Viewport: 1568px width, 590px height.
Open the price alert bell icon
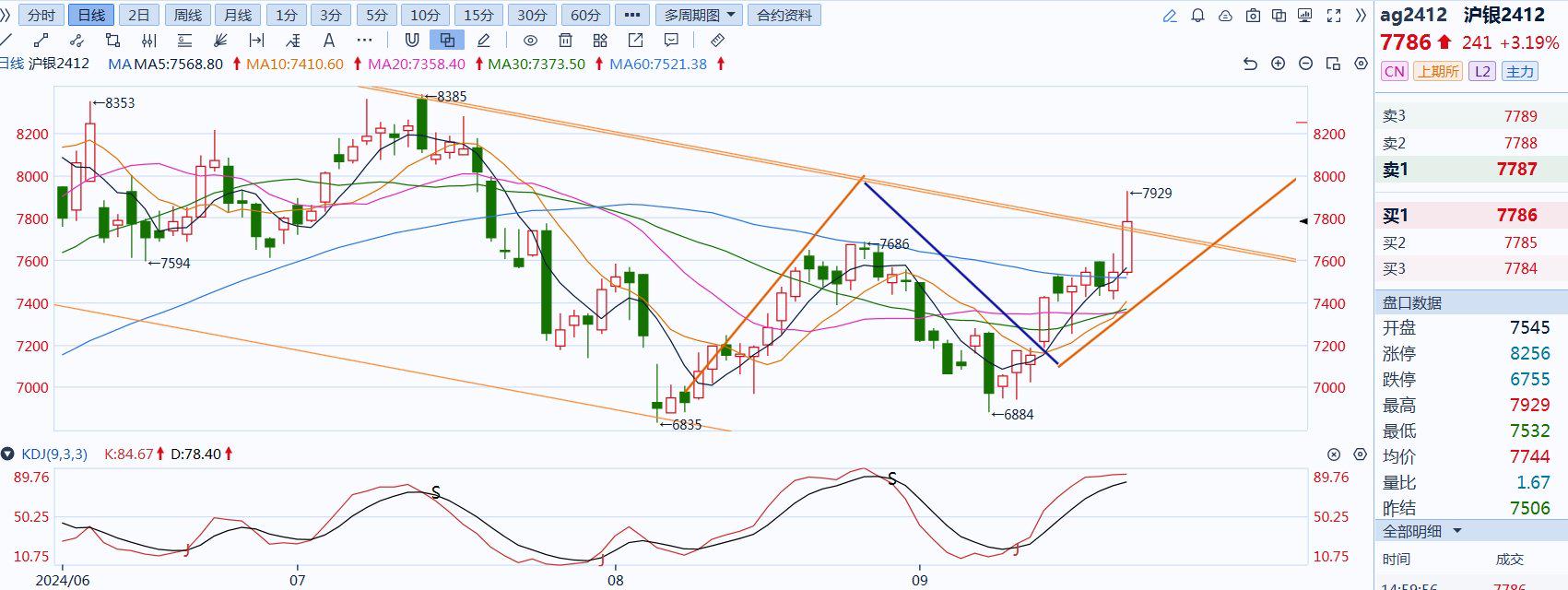[x=1197, y=16]
